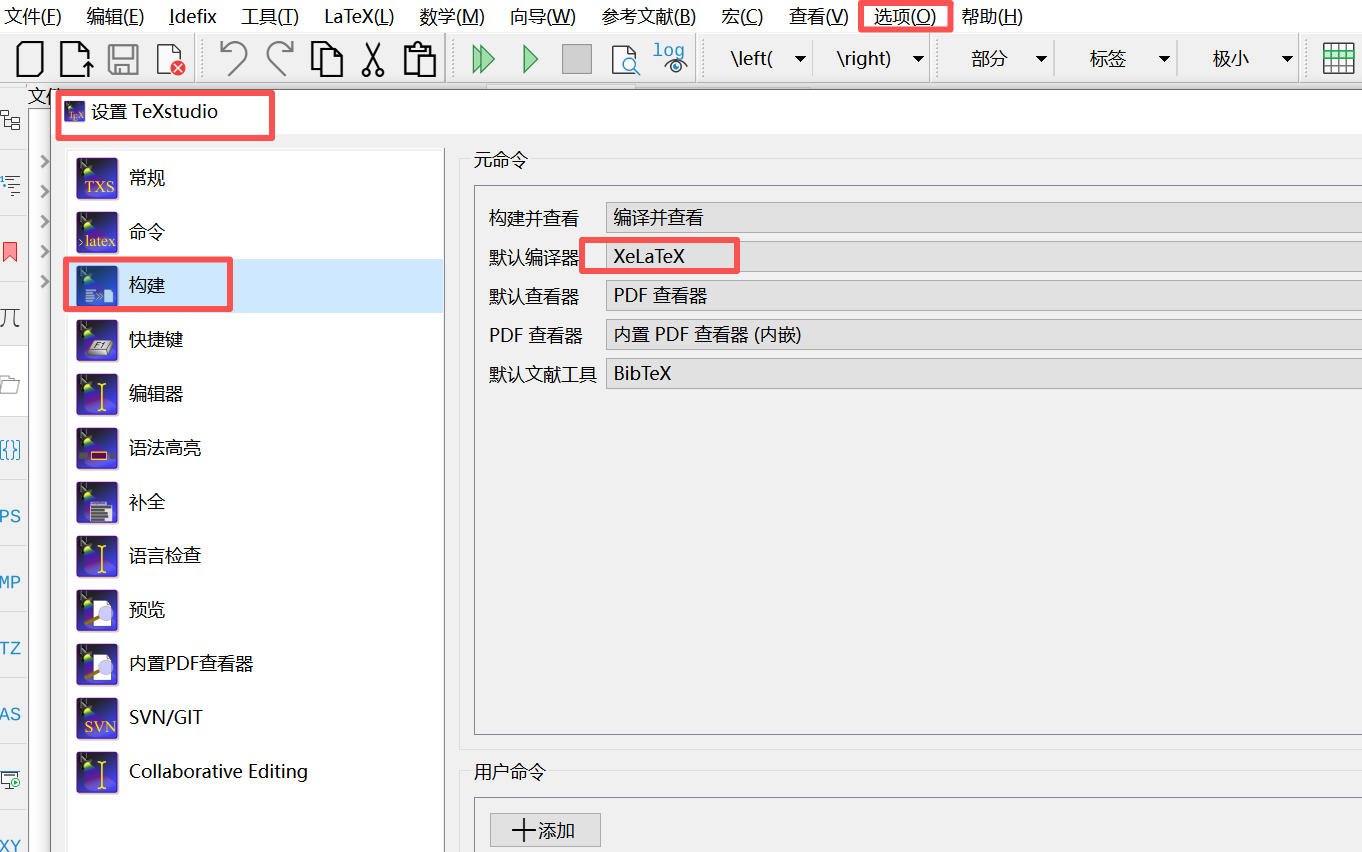Save the file with the floppy disk icon

point(123,59)
